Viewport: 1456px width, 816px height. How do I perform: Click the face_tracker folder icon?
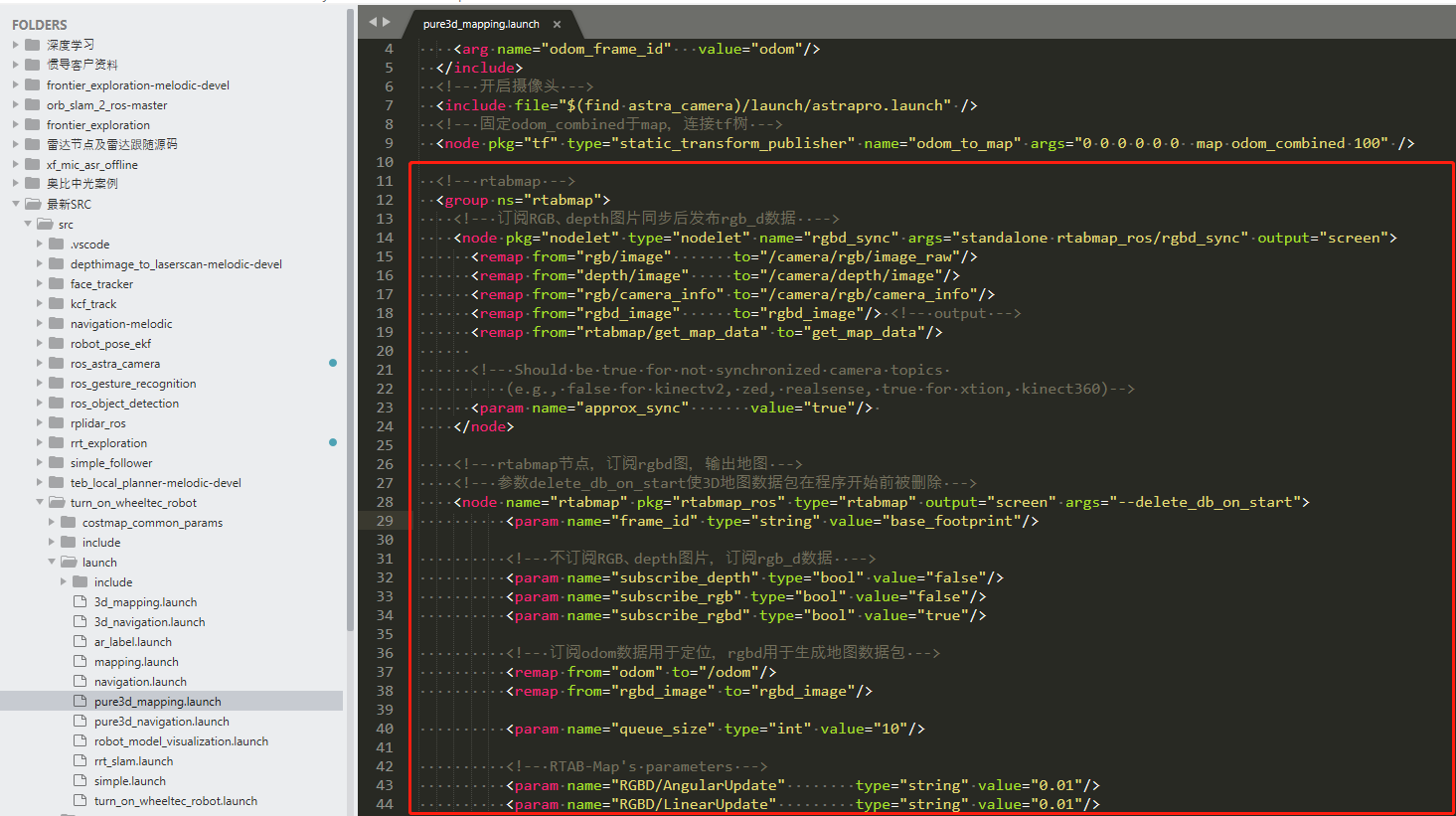(x=57, y=284)
